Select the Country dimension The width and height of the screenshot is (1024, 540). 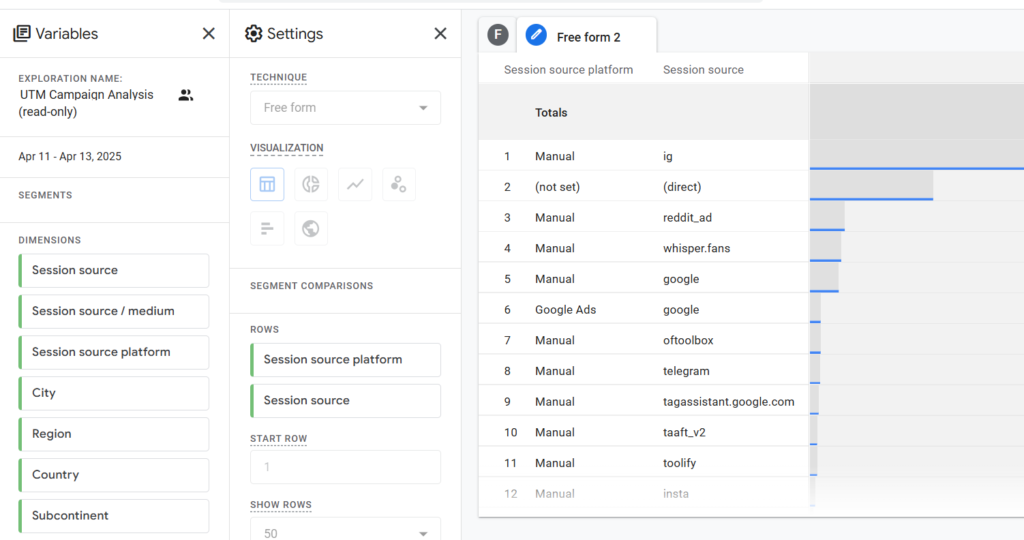(114, 475)
